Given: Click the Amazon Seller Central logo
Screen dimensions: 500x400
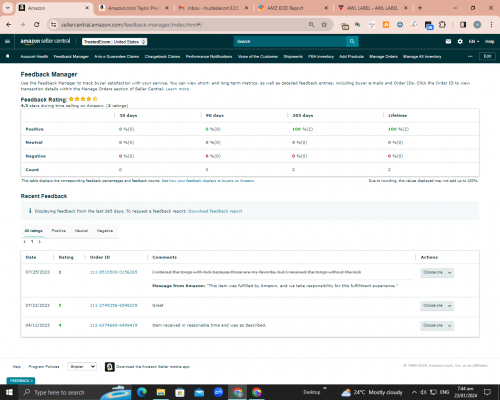Looking at the screenshot, I should (x=45, y=41).
